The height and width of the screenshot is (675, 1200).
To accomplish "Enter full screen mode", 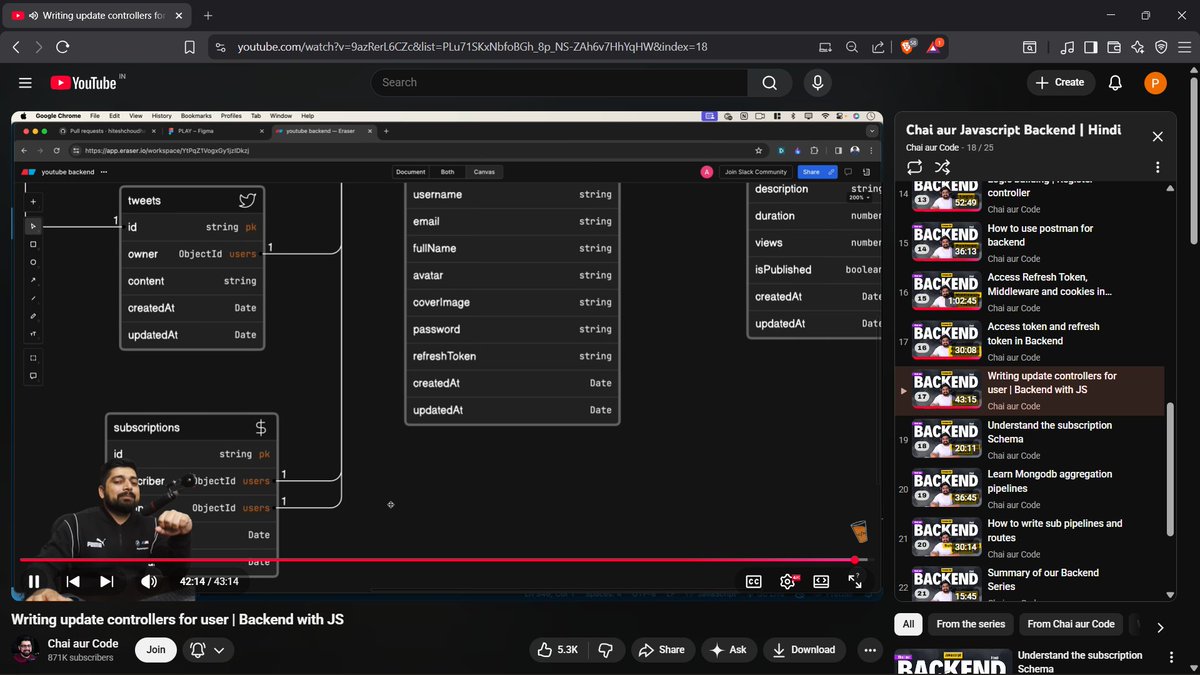I will pyautogui.click(x=855, y=581).
